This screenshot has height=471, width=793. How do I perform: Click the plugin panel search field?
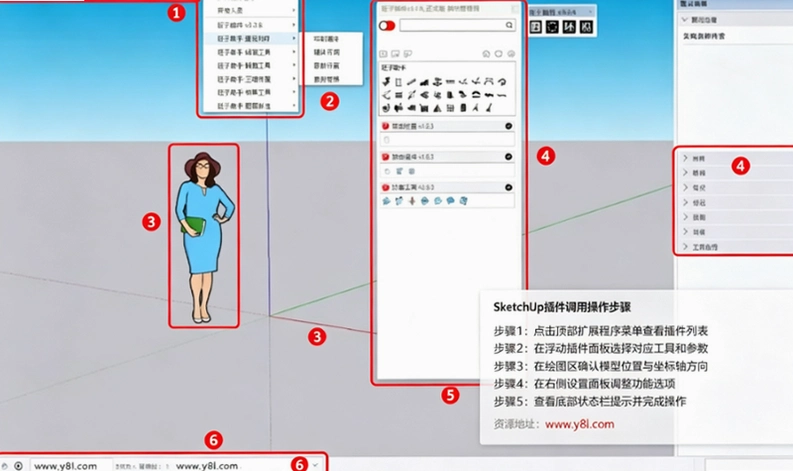pyautogui.click(x=458, y=25)
